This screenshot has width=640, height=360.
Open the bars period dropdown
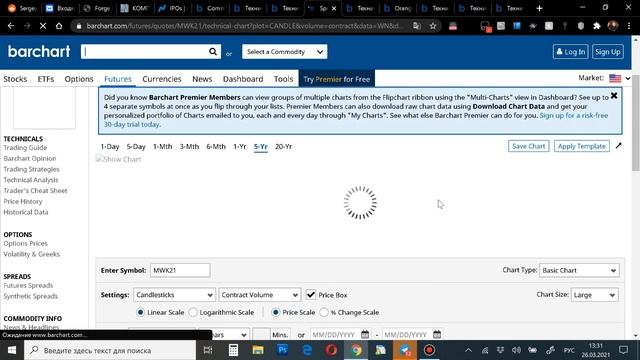click(224, 334)
